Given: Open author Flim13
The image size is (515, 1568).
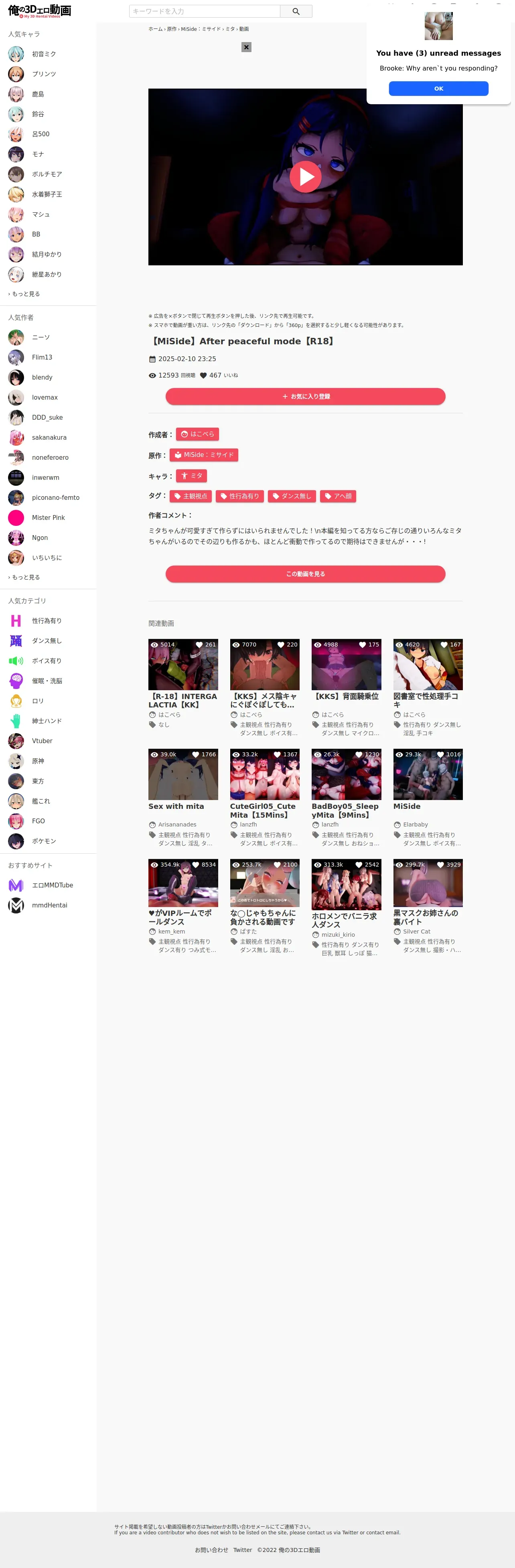Looking at the screenshot, I should coord(42,357).
